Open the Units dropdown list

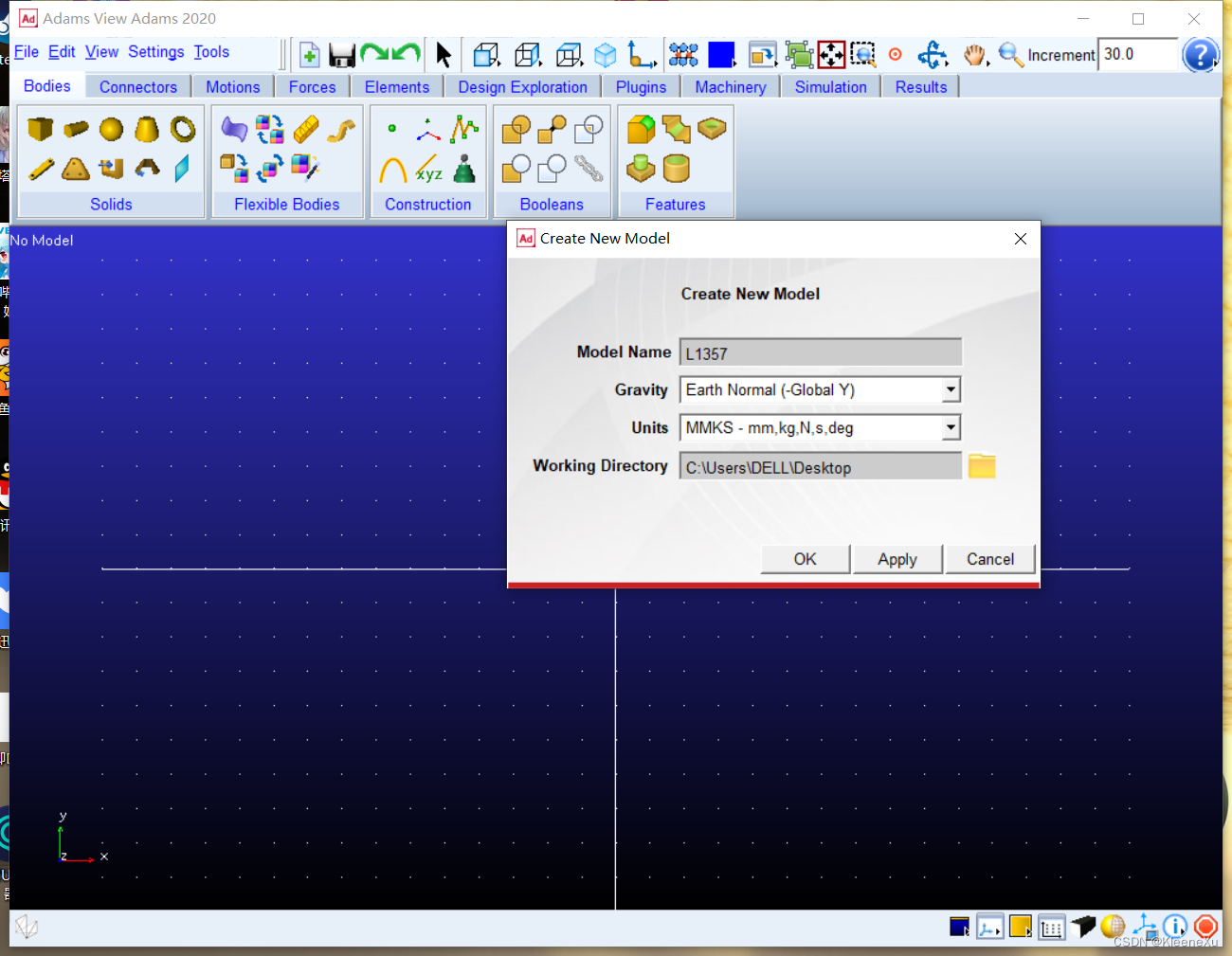pyautogui.click(x=951, y=428)
